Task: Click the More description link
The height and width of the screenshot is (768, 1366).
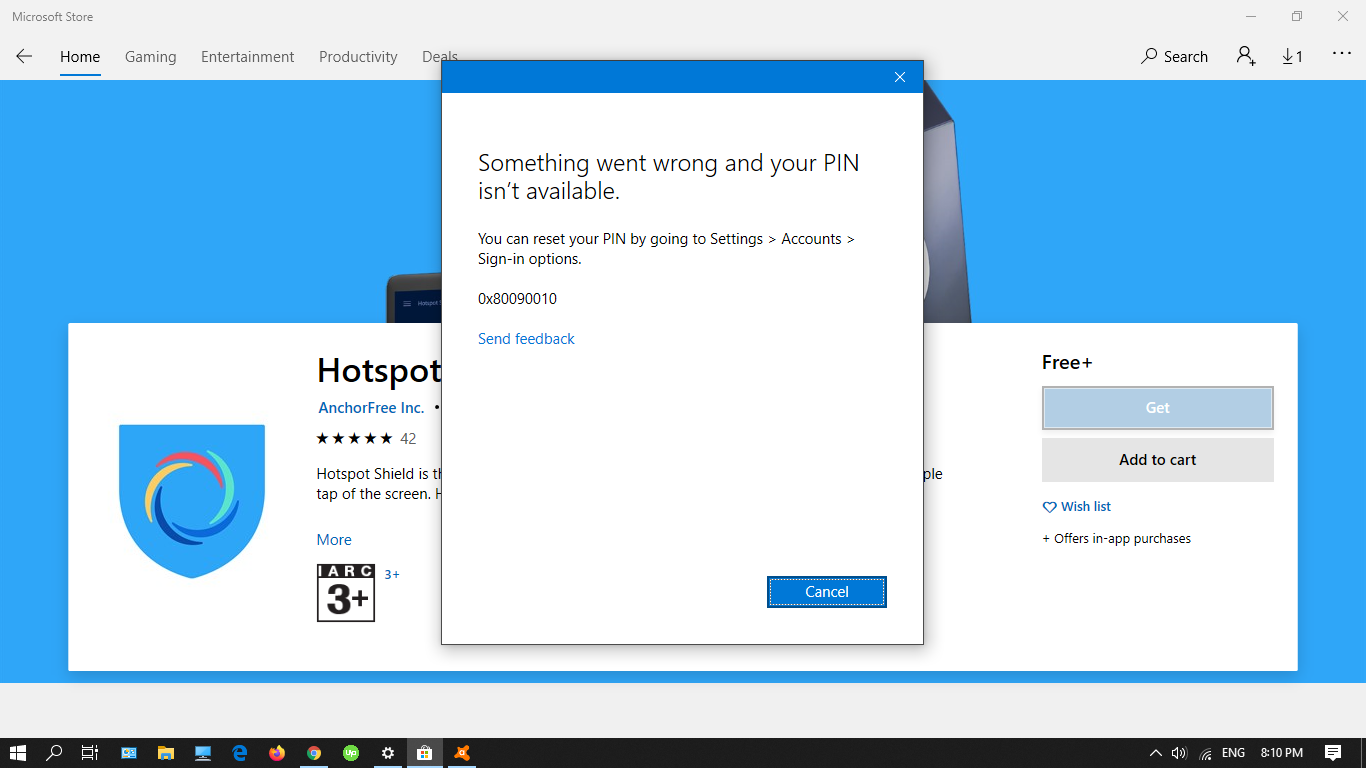Action: coord(334,540)
